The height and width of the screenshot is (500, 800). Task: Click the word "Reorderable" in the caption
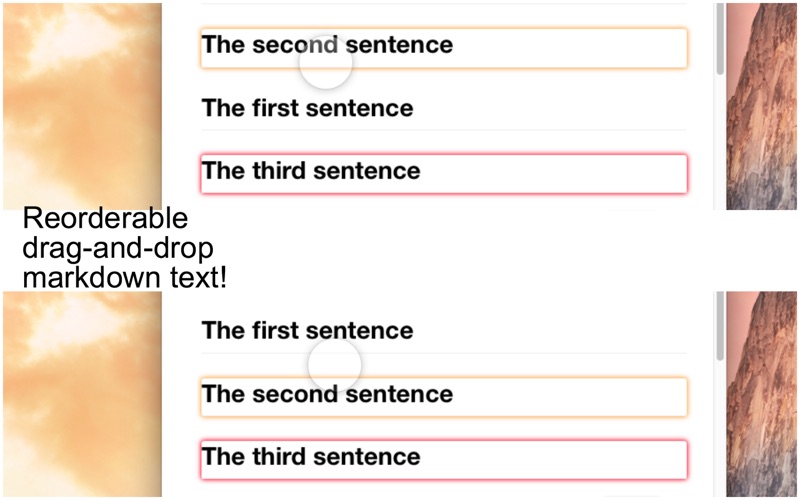pos(106,218)
